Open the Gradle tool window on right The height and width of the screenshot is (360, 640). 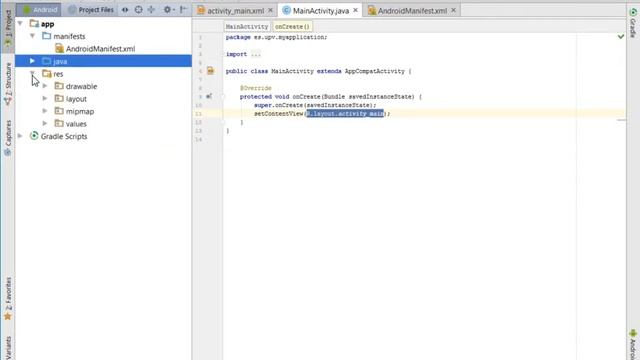(633, 23)
